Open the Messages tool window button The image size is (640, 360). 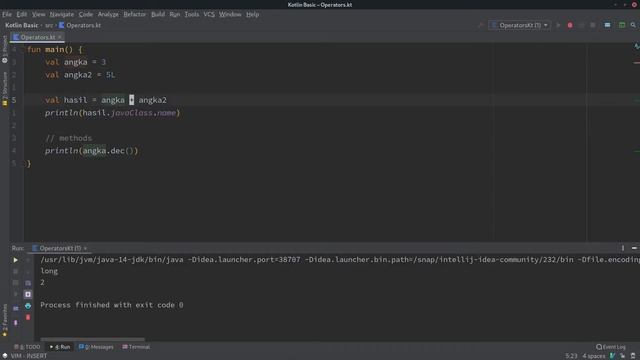pos(96,347)
